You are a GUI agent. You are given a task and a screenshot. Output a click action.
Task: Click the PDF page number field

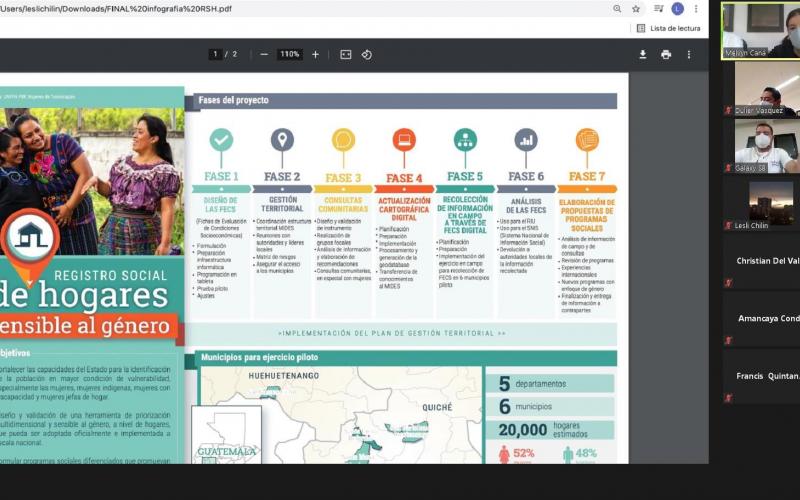[215, 54]
